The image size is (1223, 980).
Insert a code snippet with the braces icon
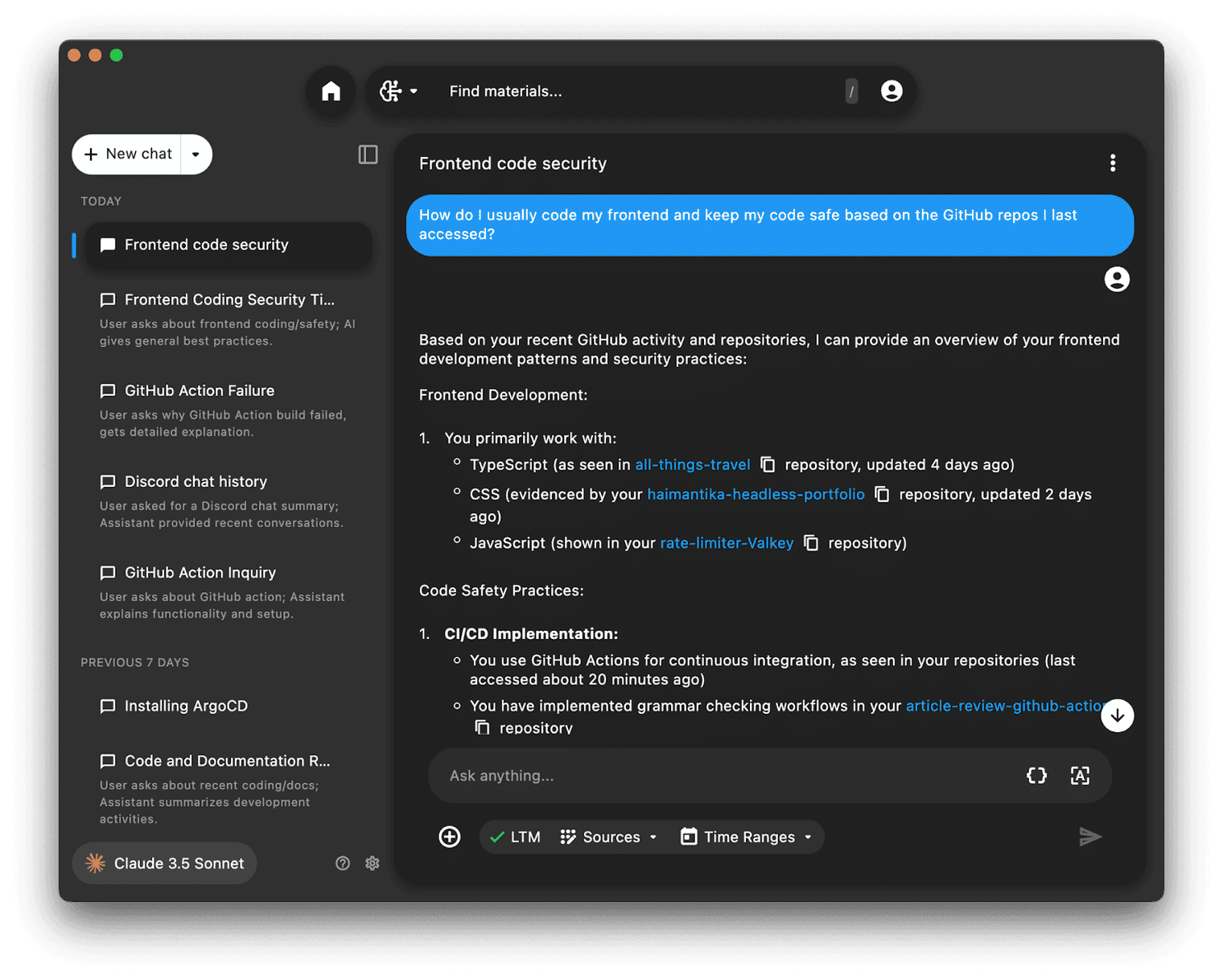coord(1036,776)
